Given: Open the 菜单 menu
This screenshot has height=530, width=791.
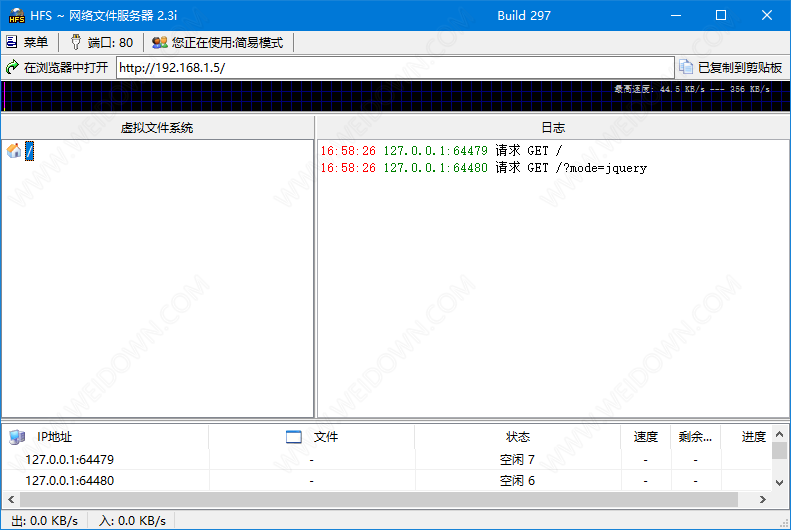Looking at the screenshot, I should 27,42.
